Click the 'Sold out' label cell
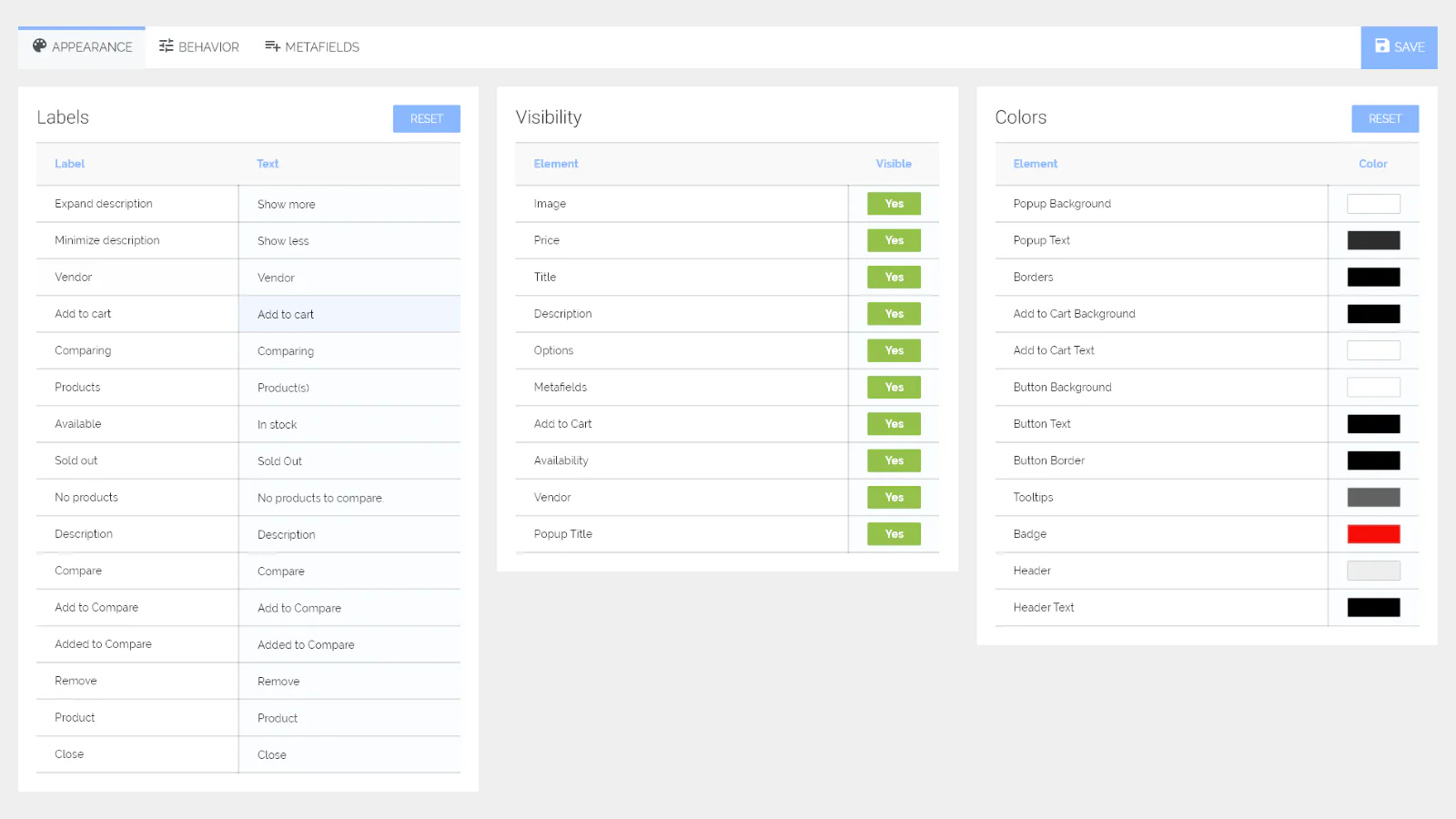1456x819 pixels. (x=137, y=460)
